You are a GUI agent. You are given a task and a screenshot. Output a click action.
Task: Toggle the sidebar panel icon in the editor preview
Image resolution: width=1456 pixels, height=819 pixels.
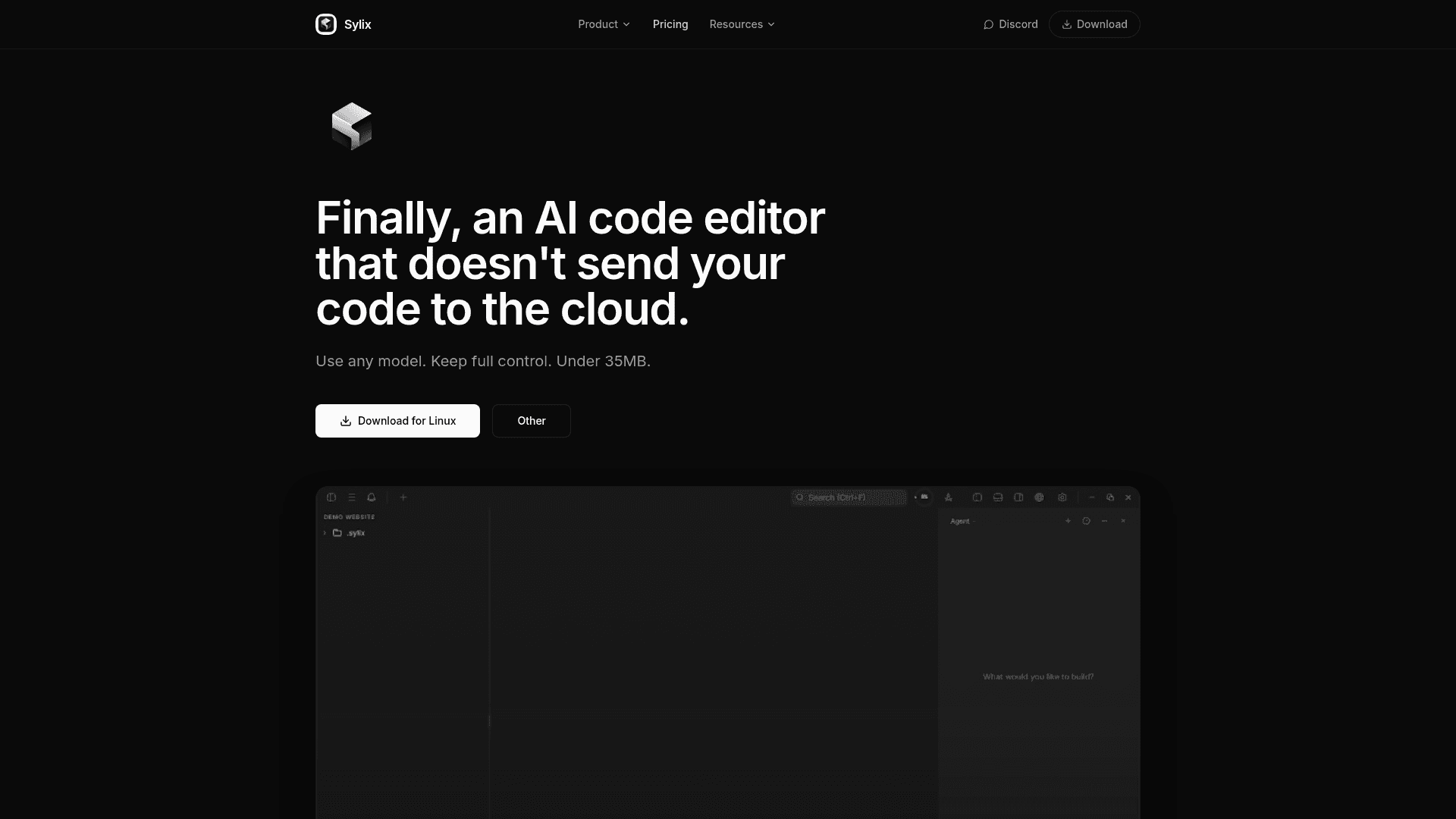coord(331,497)
